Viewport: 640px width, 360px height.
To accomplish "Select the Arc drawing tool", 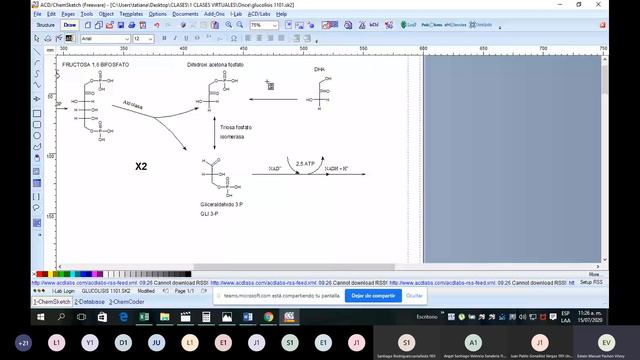I will pos(37,63).
